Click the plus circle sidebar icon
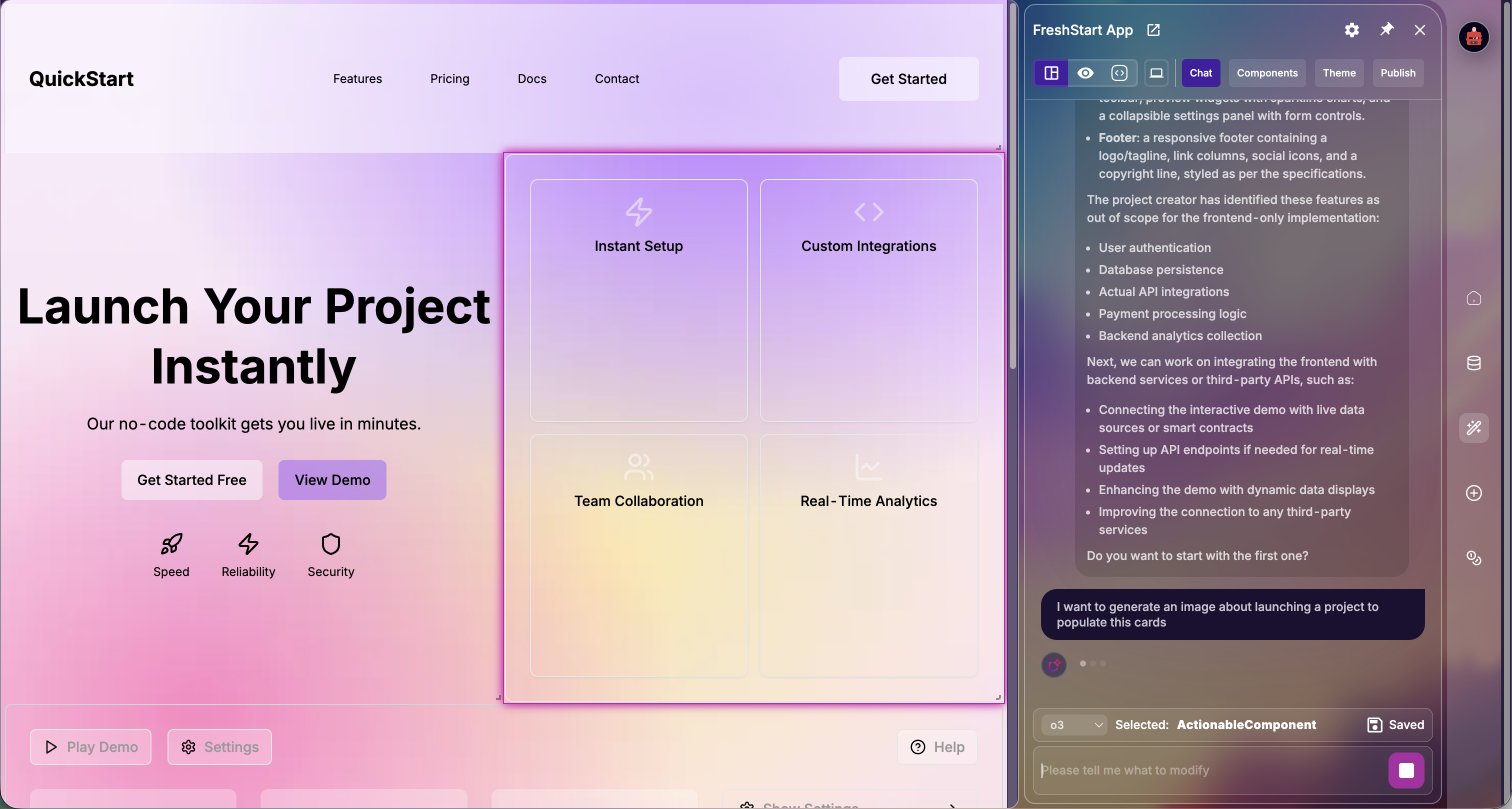1512x809 pixels. [1473, 492]
